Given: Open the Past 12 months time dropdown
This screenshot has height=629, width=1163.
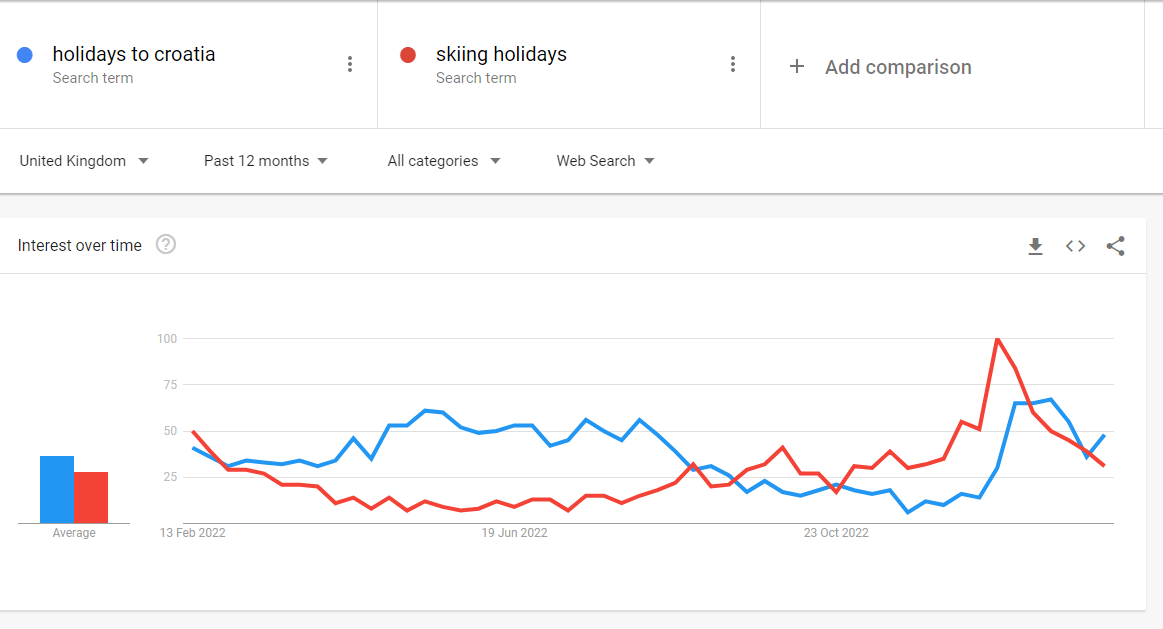Looking at the screenshot, I should 266,161.
